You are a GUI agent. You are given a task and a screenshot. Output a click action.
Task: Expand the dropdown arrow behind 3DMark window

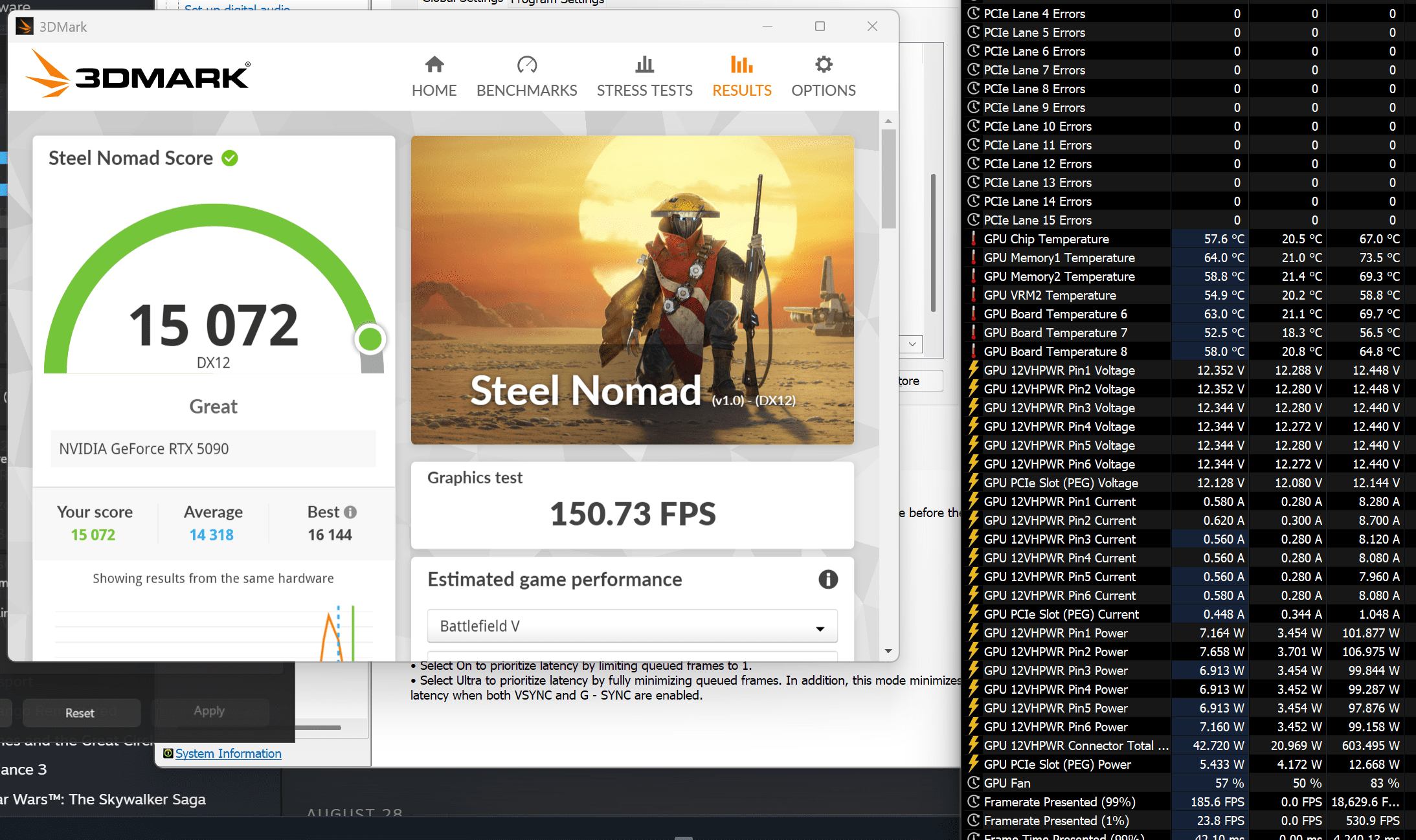[x=912, y=344]
